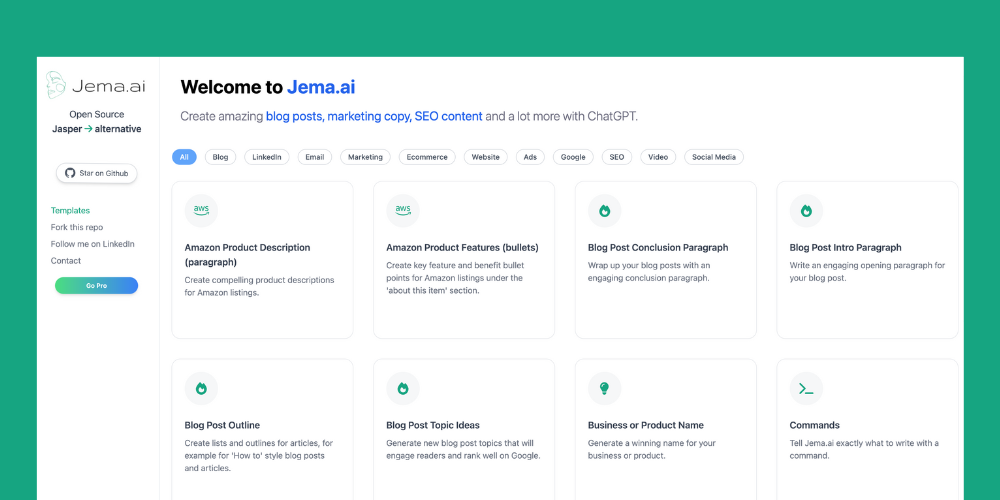Select the All filter chip
The width and height of the screenshot is (1000, 500).
[x=184, y=157]
